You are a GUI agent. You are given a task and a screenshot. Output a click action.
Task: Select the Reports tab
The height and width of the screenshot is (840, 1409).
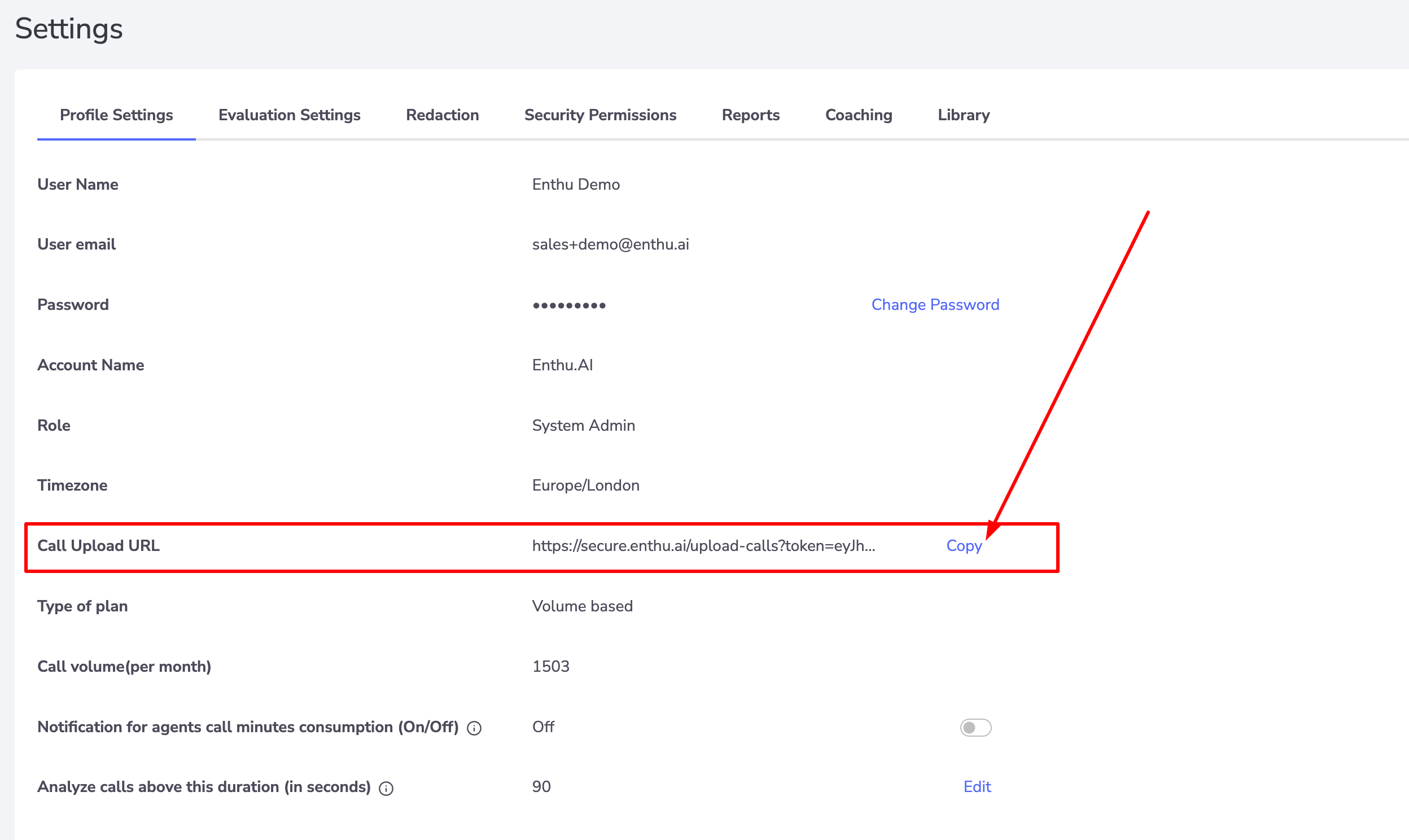point(750,115)
